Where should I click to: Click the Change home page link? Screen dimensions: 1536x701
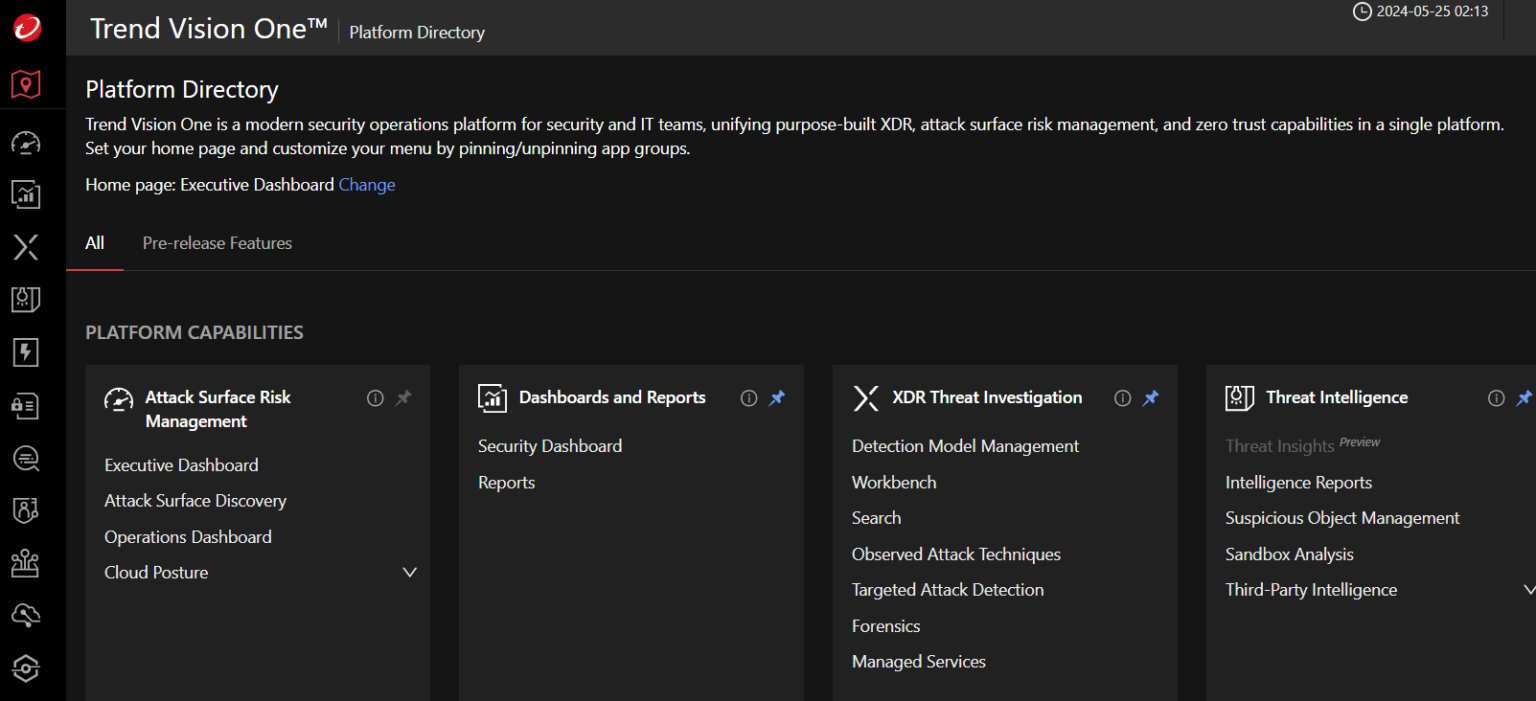(367, 185)
